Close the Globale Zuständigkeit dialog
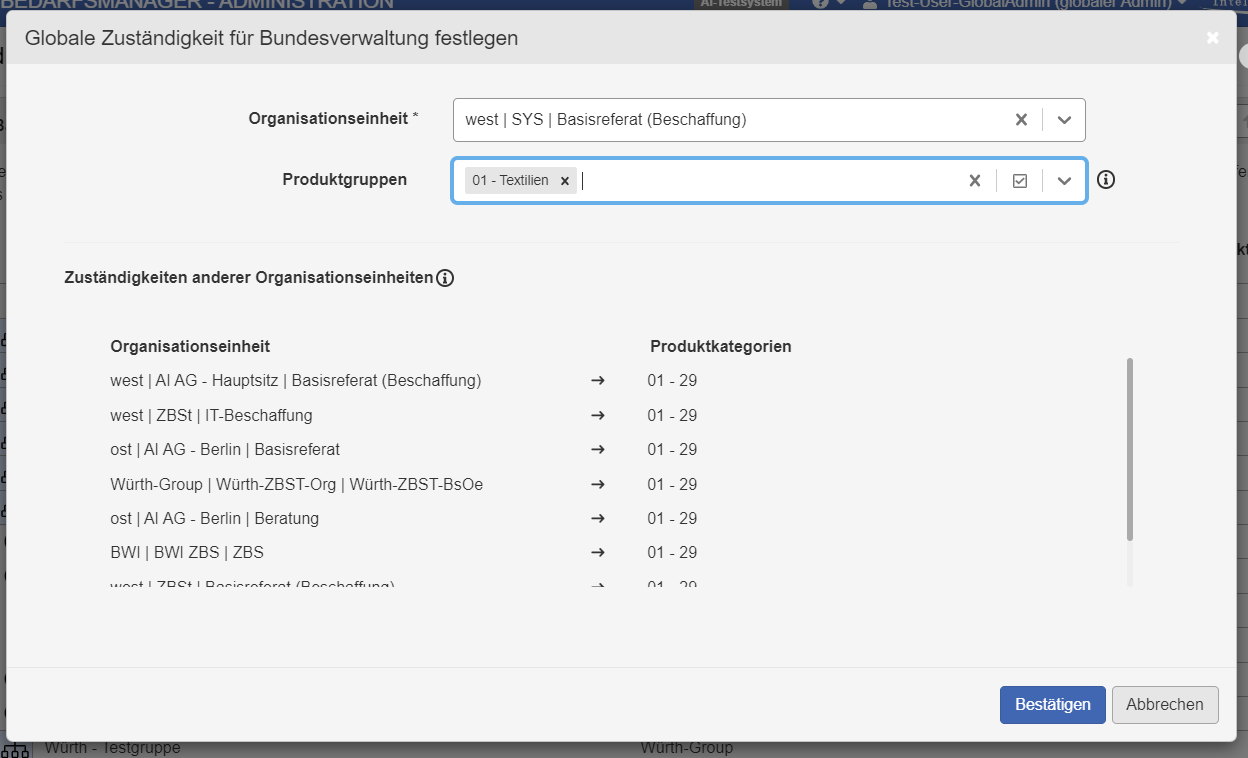The width and height of the screenshot is (1248, 758). tap(1211, 37)
